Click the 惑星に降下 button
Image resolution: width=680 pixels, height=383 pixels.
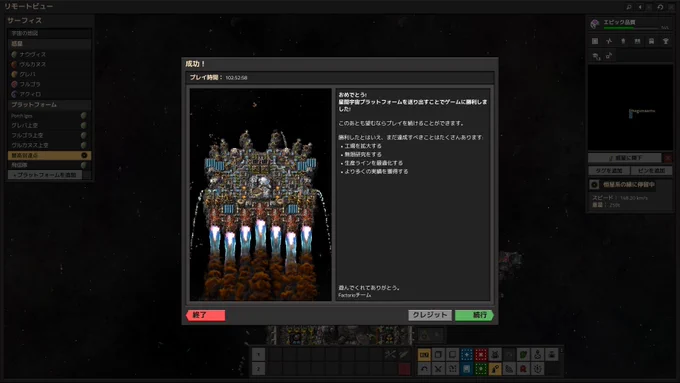point(625,158)
